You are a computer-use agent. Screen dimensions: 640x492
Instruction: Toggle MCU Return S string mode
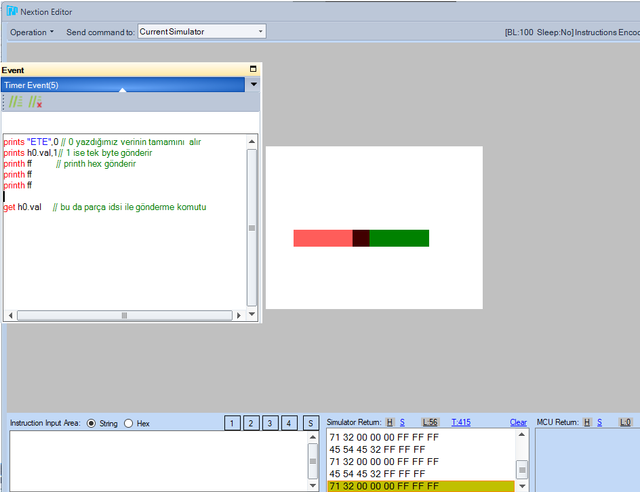600,423
